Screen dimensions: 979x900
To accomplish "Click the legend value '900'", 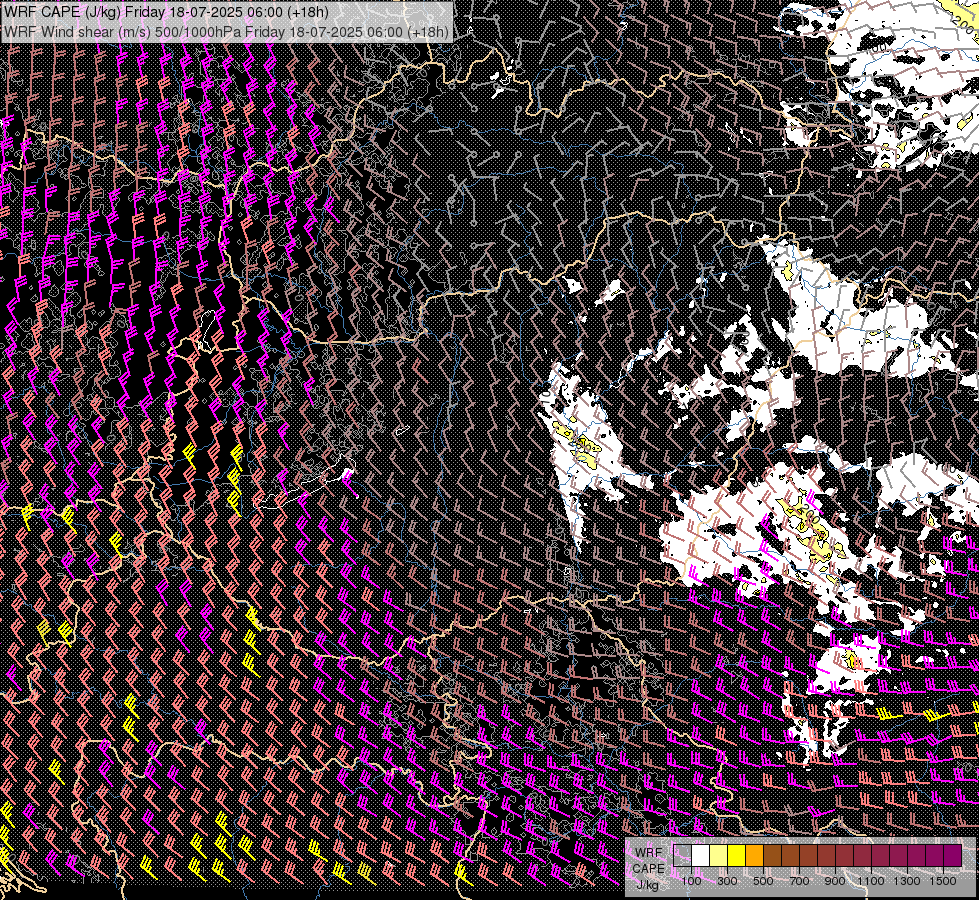I will point(835,881).
